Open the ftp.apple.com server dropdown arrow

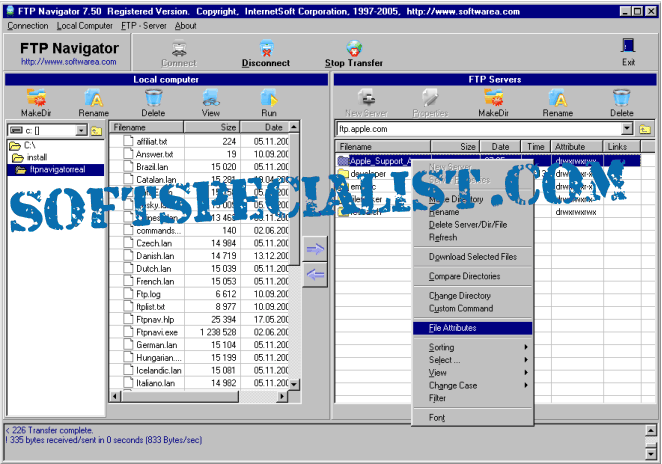point(627,128)
